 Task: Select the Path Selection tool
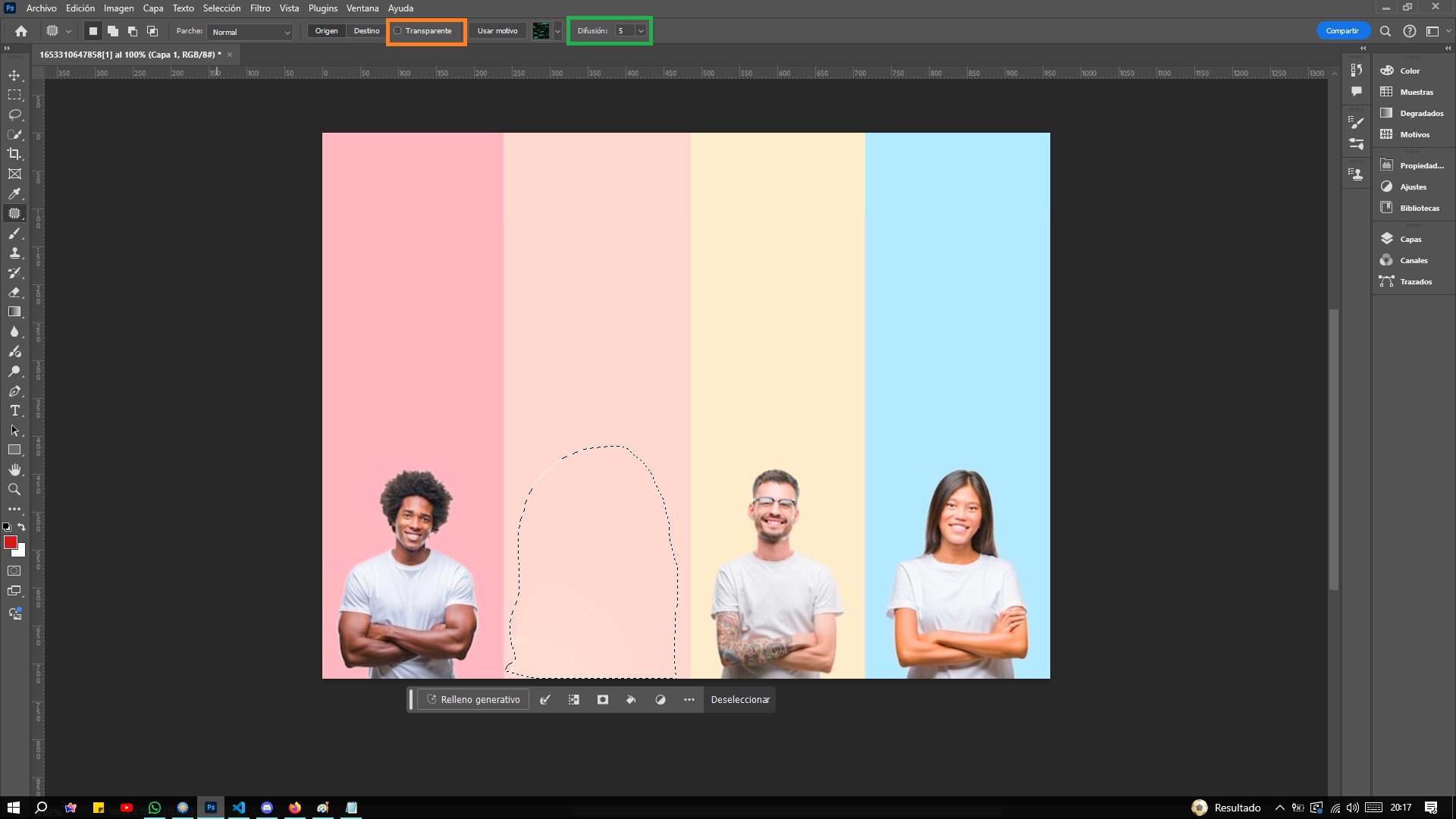pyautogui.click(x=14, y=430)
